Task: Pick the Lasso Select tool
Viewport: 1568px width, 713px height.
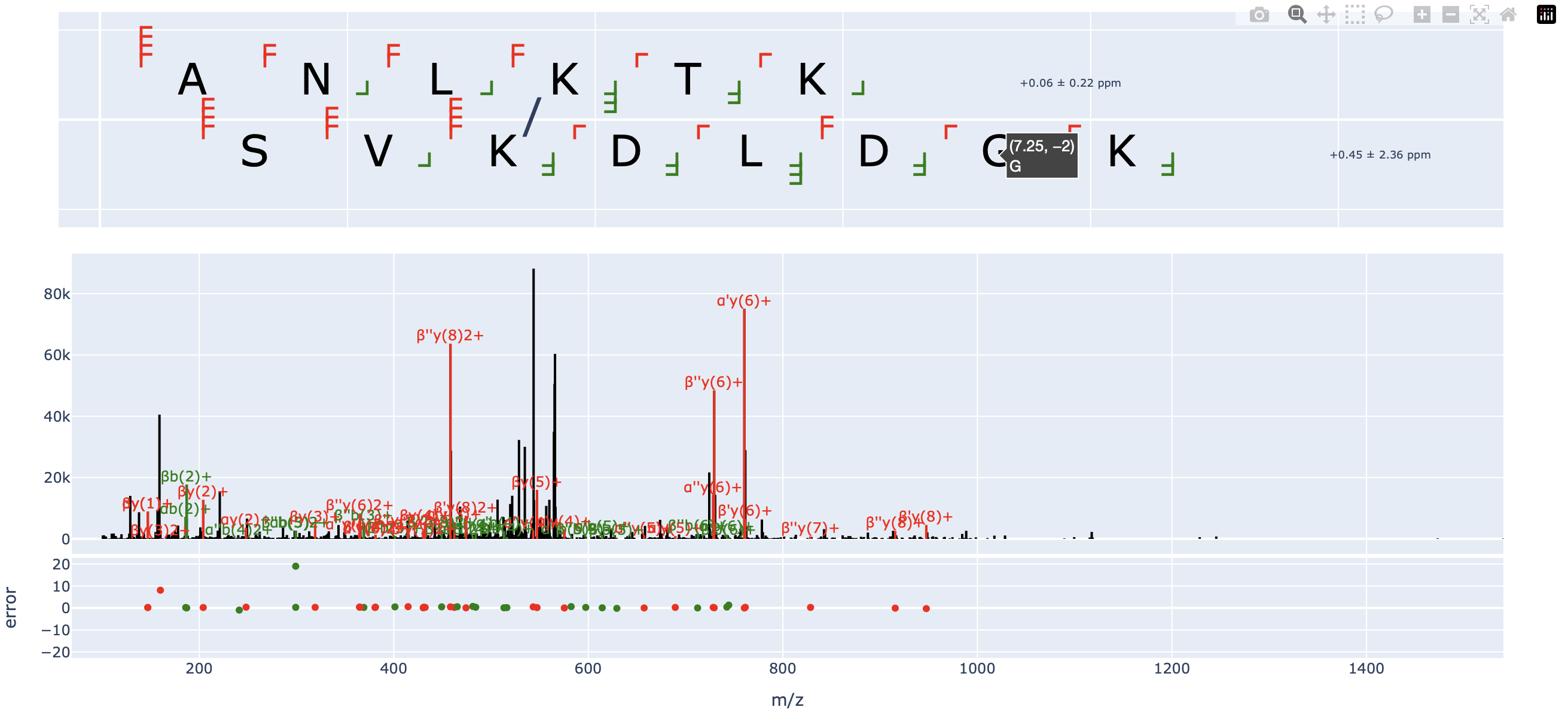Action: 1384,14
